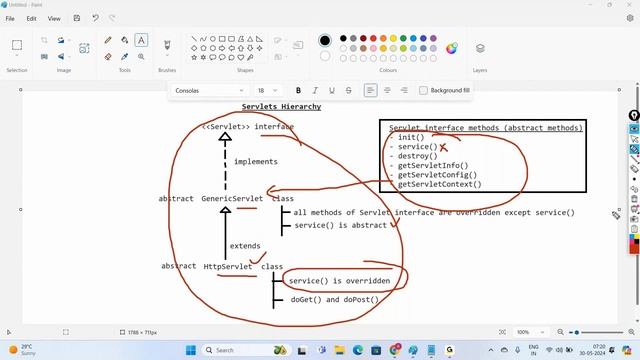The width and height of the screenshot is (640, 360).
Task: Select the heart shape
Action: point(241,58)
